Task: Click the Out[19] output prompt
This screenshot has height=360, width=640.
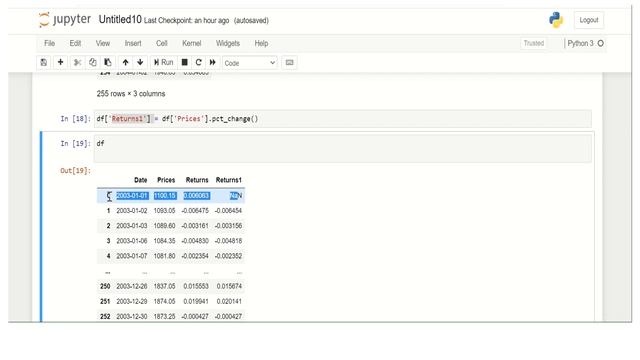Action: pos(76,171)
